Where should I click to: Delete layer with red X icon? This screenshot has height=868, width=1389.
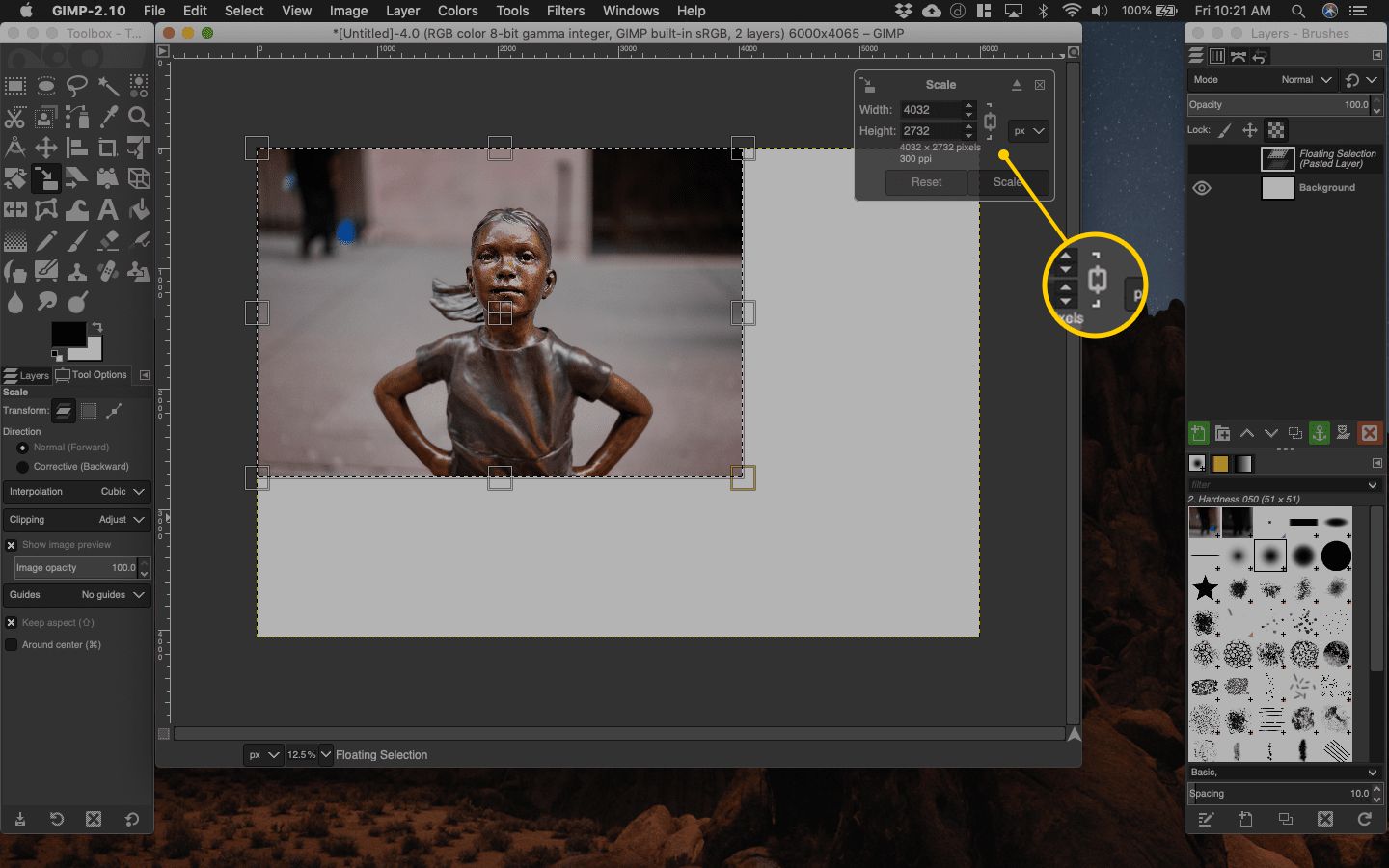[x=1369, y=433]
